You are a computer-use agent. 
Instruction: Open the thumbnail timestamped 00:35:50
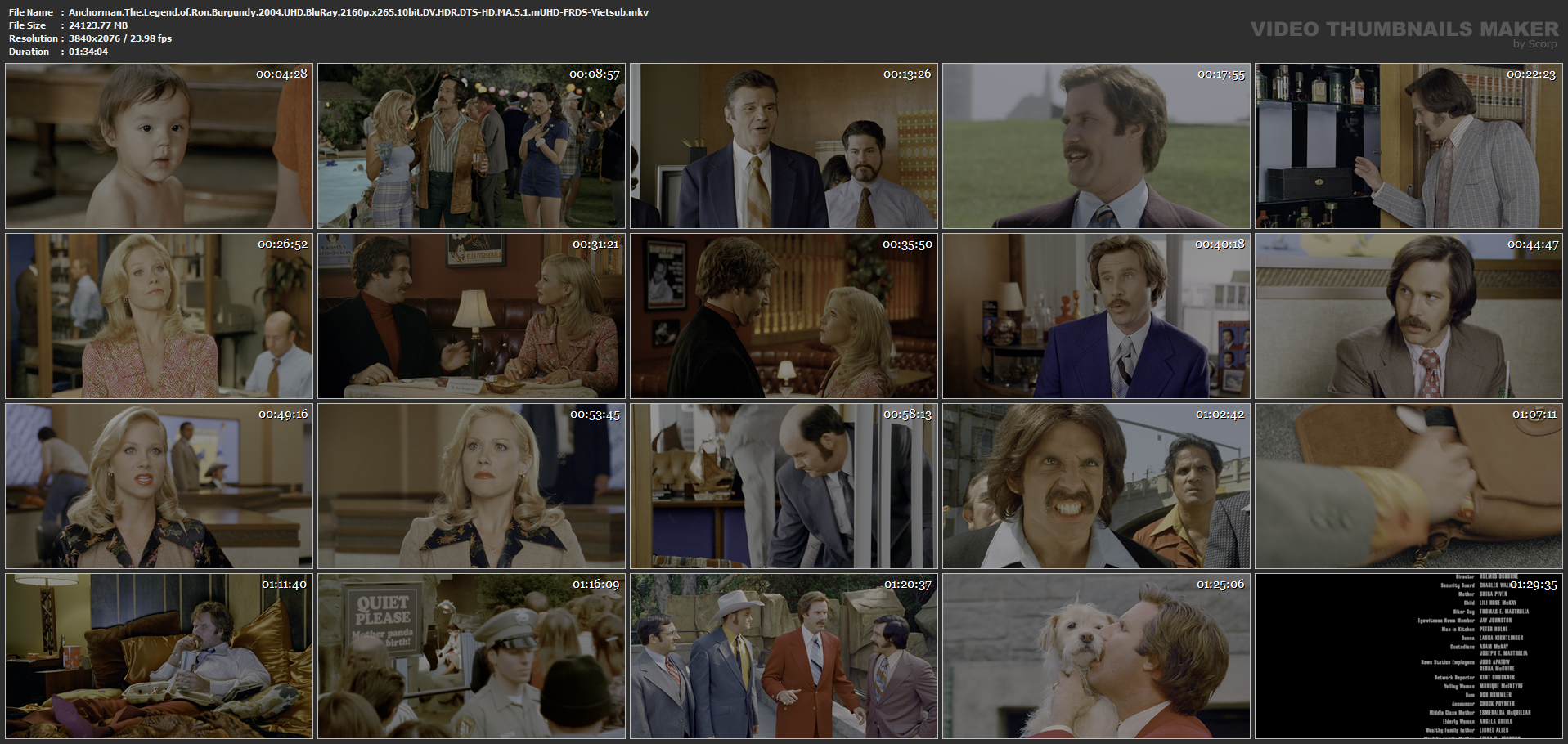pos(784,316)
